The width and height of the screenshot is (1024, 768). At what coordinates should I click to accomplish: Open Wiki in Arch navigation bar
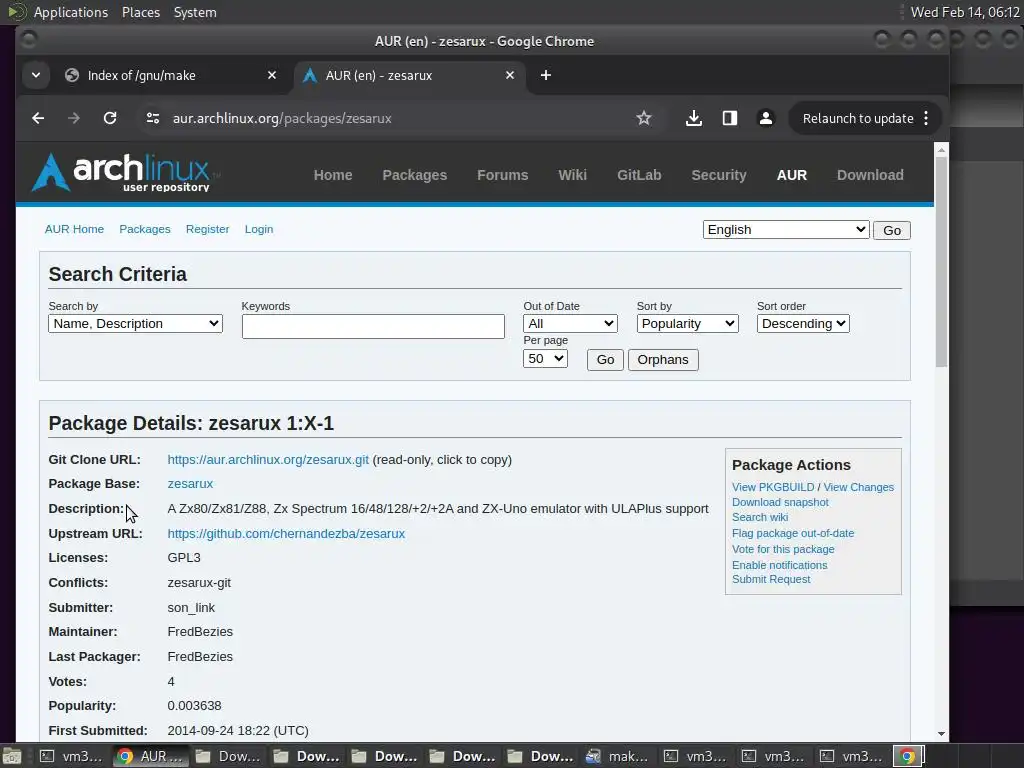573,175
